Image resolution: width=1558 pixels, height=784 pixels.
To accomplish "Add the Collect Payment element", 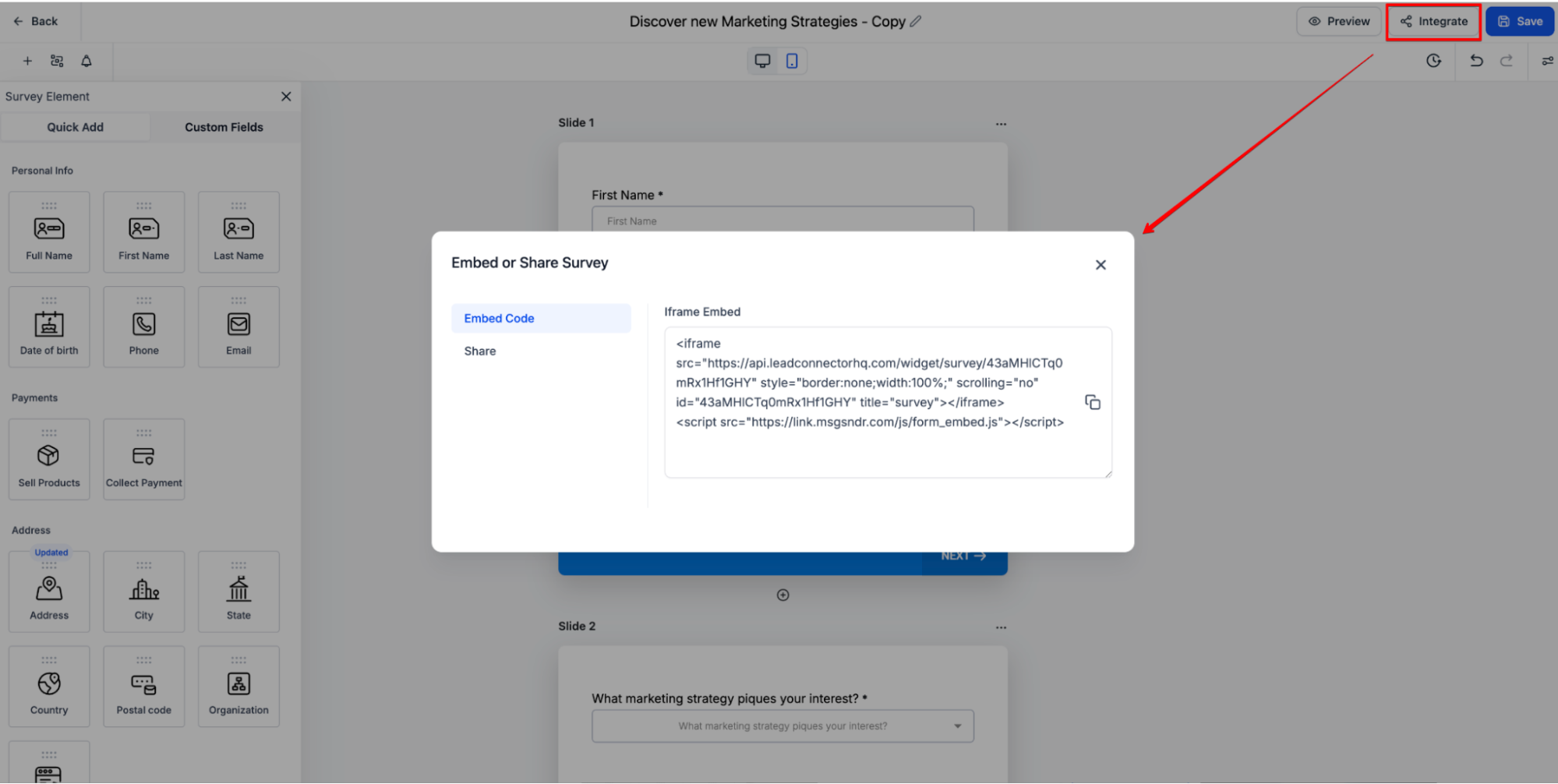I will (144, 460).
